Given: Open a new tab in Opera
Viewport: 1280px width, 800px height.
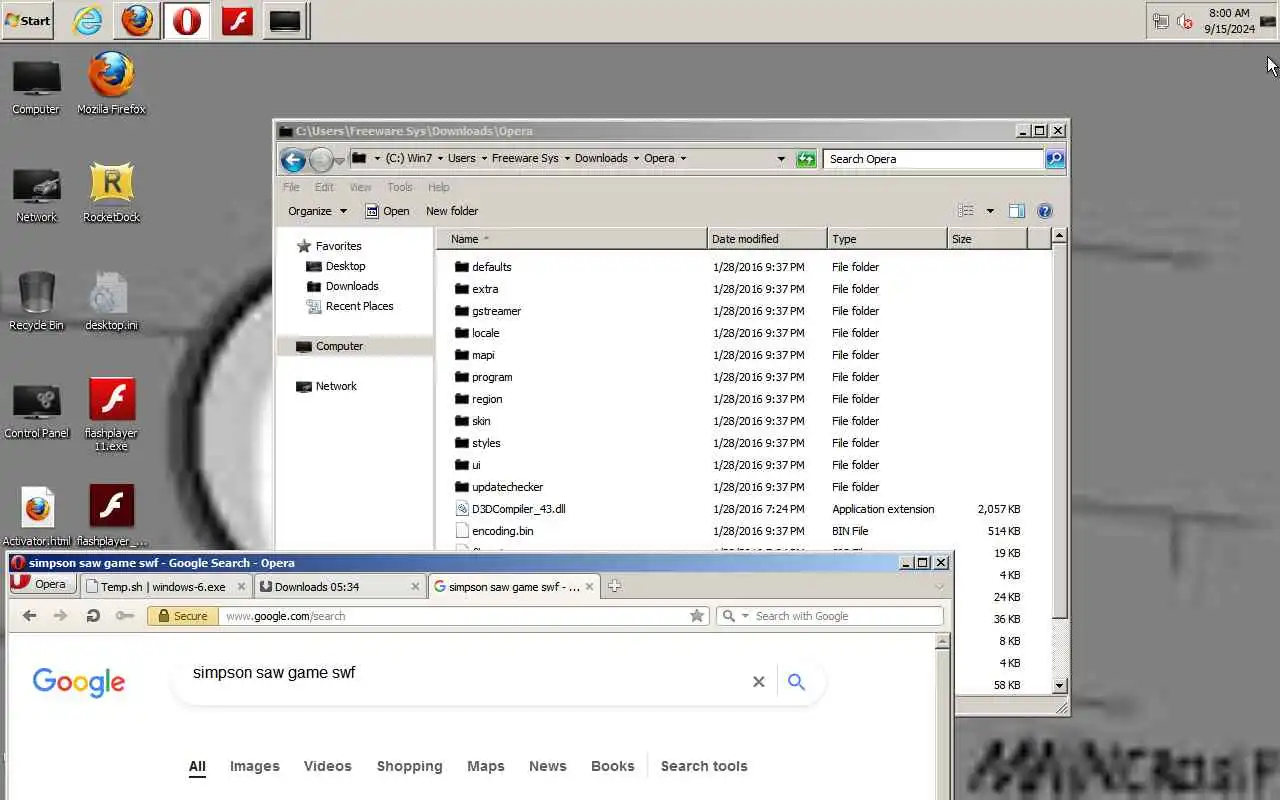Looking at the screenshot, I should tap(614, 586).
